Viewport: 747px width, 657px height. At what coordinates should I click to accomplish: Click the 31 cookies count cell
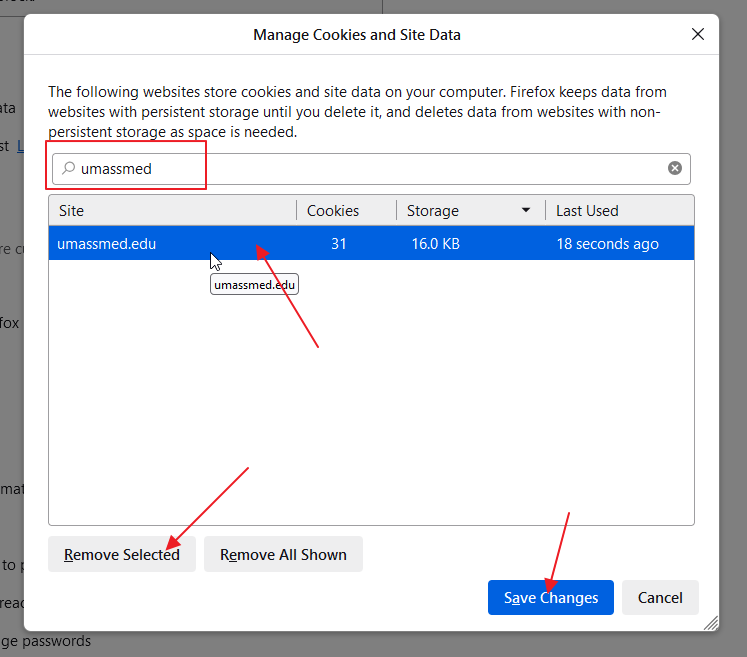point(338,244)
